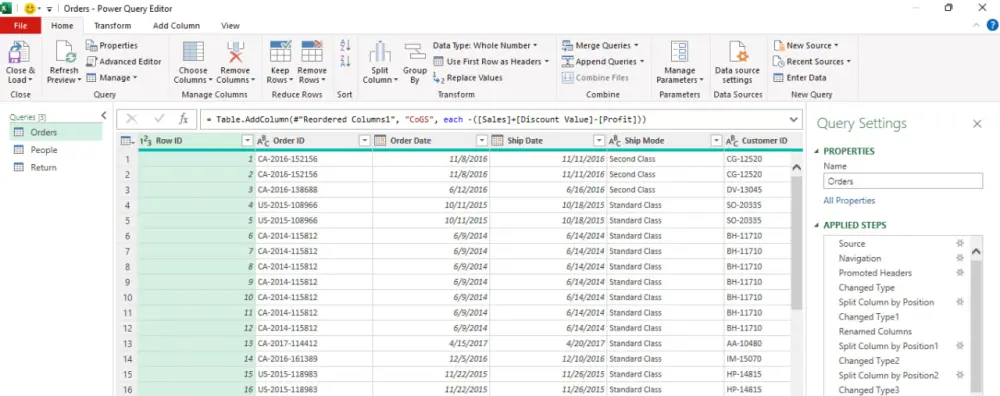Open the Ship Mode column filter dropdown

click(716, 141)
